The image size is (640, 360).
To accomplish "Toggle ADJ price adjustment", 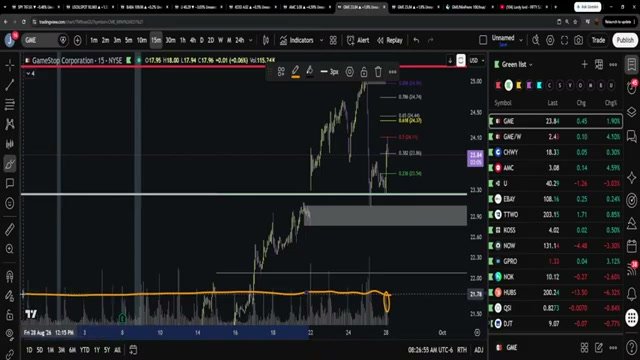I will [478, 350].
